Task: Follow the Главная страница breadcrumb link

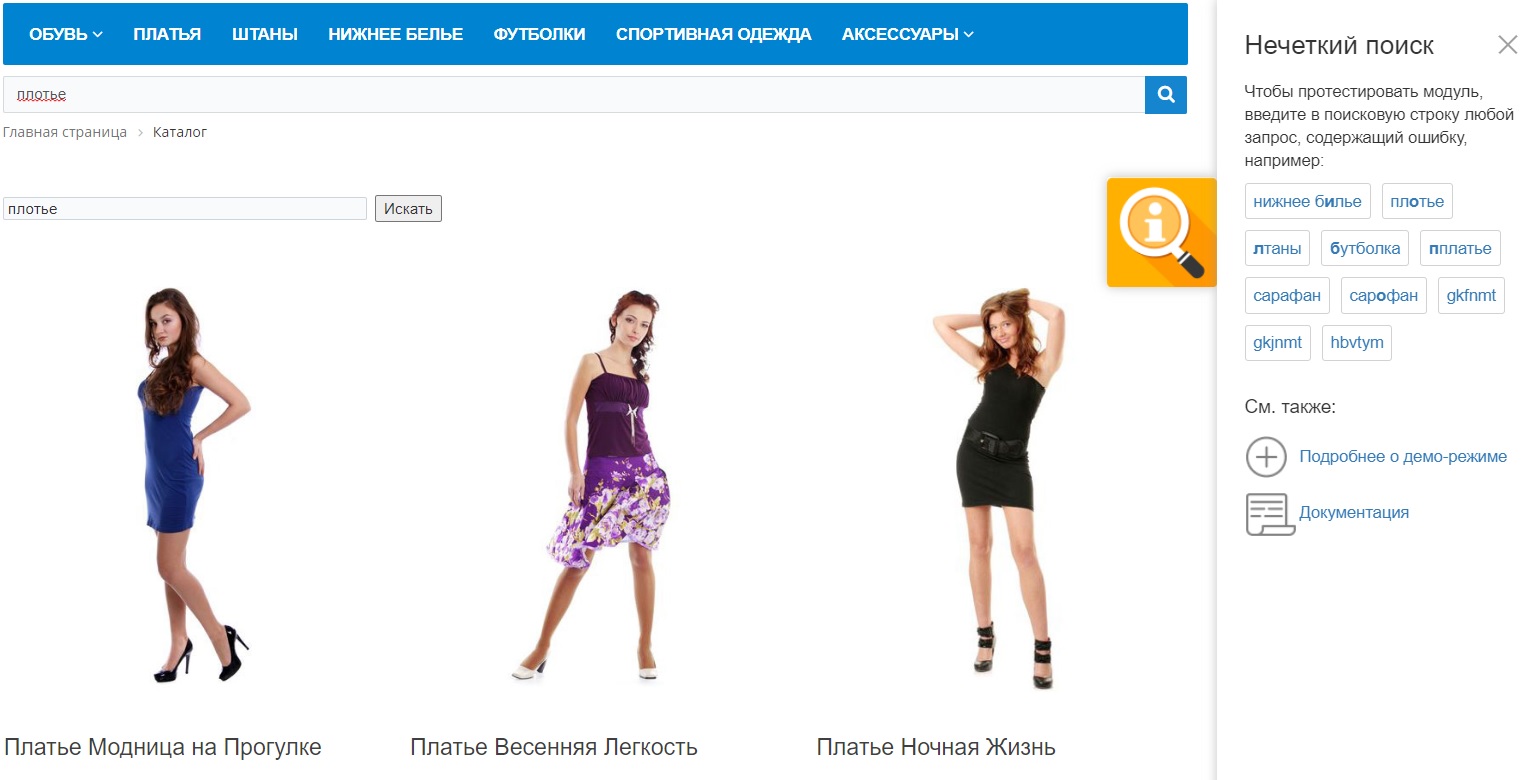Action: pos(65,132)
